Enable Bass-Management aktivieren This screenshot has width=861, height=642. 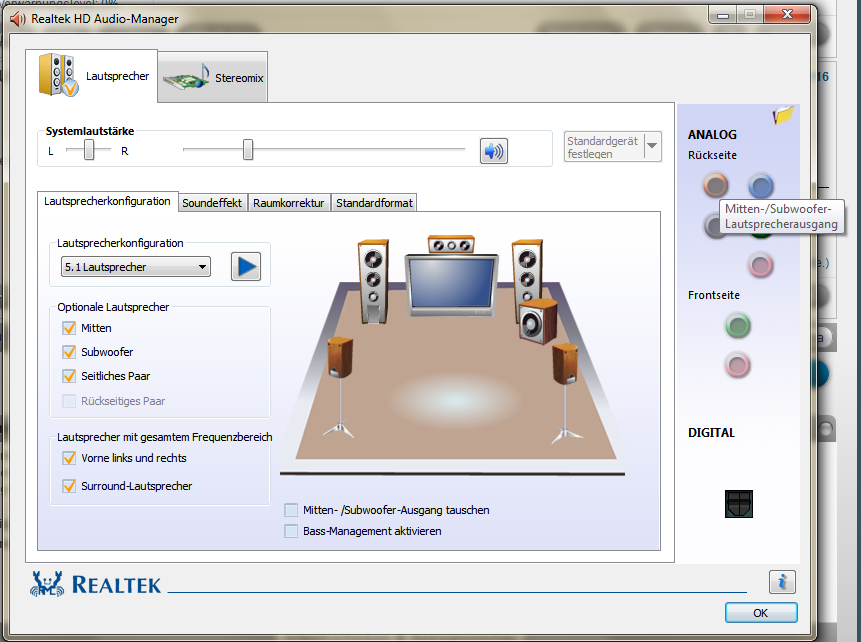291,531
